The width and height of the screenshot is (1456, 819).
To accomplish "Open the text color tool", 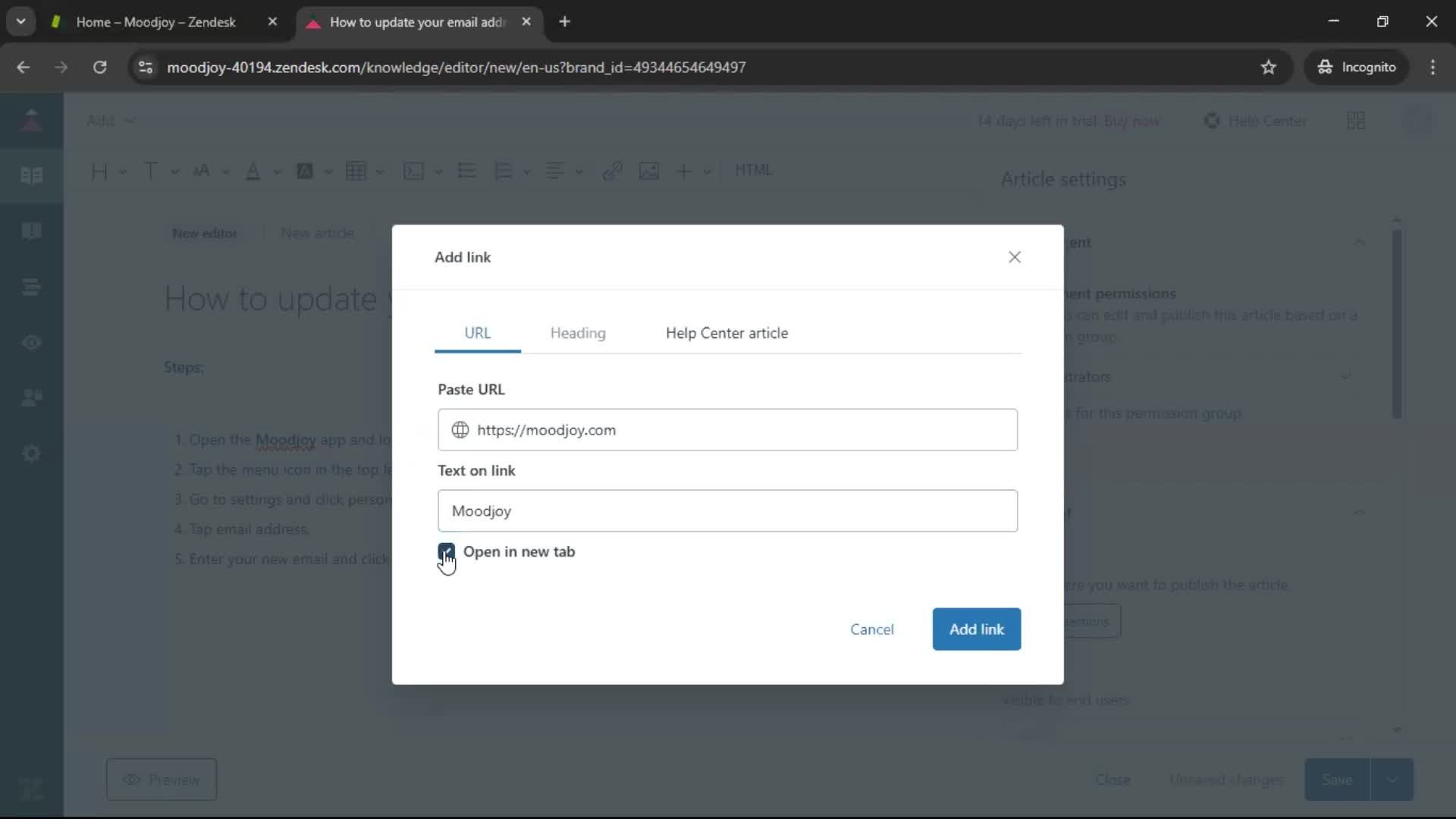I will [253, 171].
